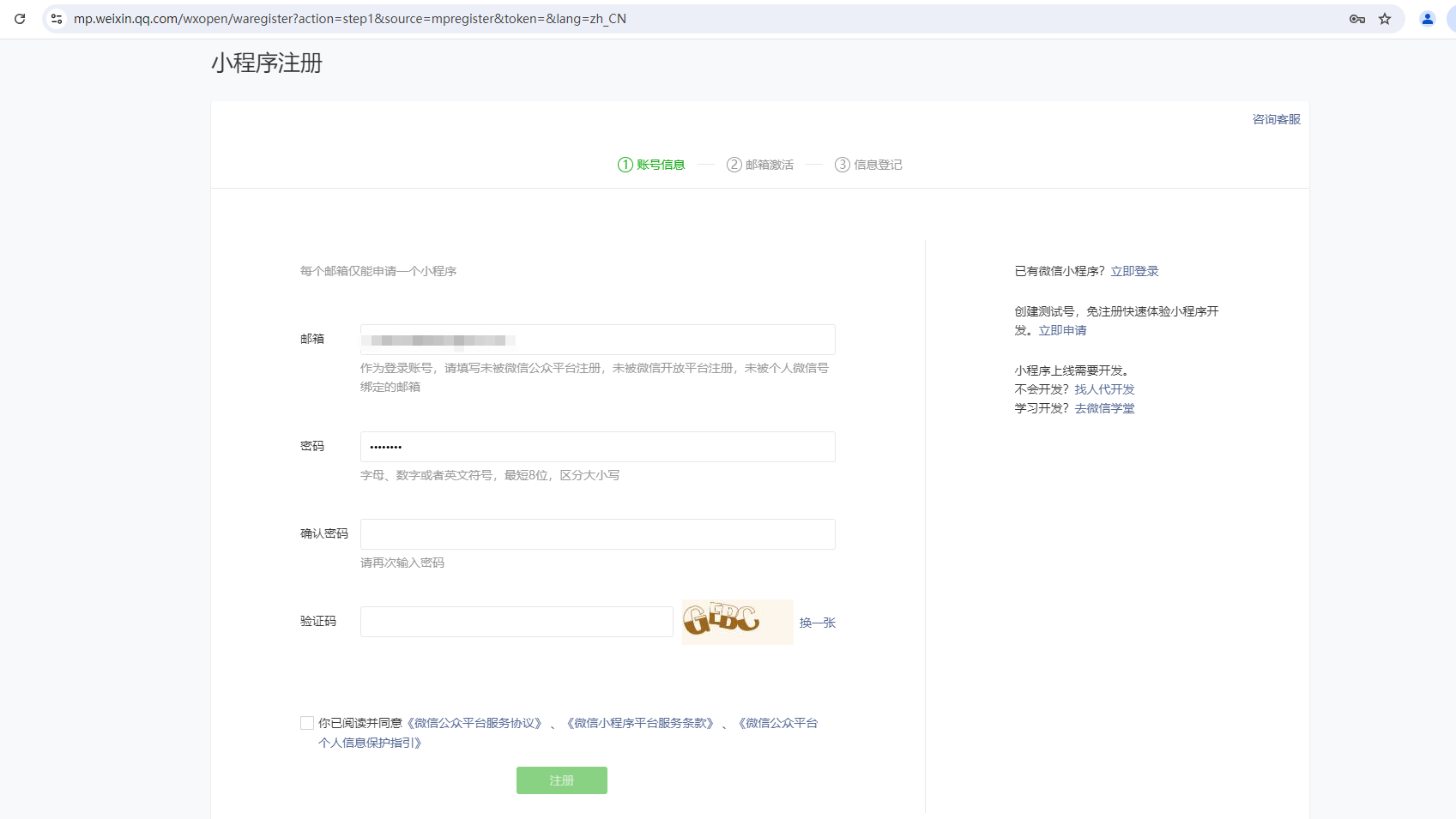Click 立即申请 test account link
The image size is (1456, 819).
click(x=1062, y=330)
